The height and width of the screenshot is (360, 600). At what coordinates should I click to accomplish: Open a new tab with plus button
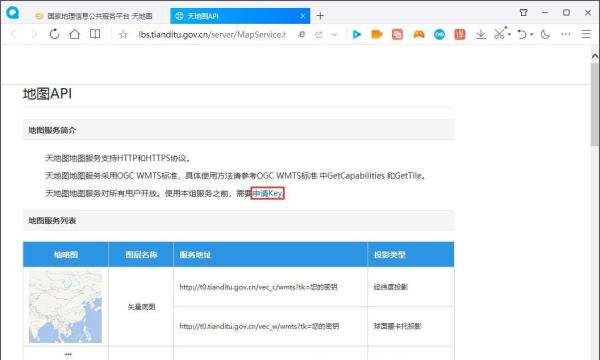[x=320, y=16]
